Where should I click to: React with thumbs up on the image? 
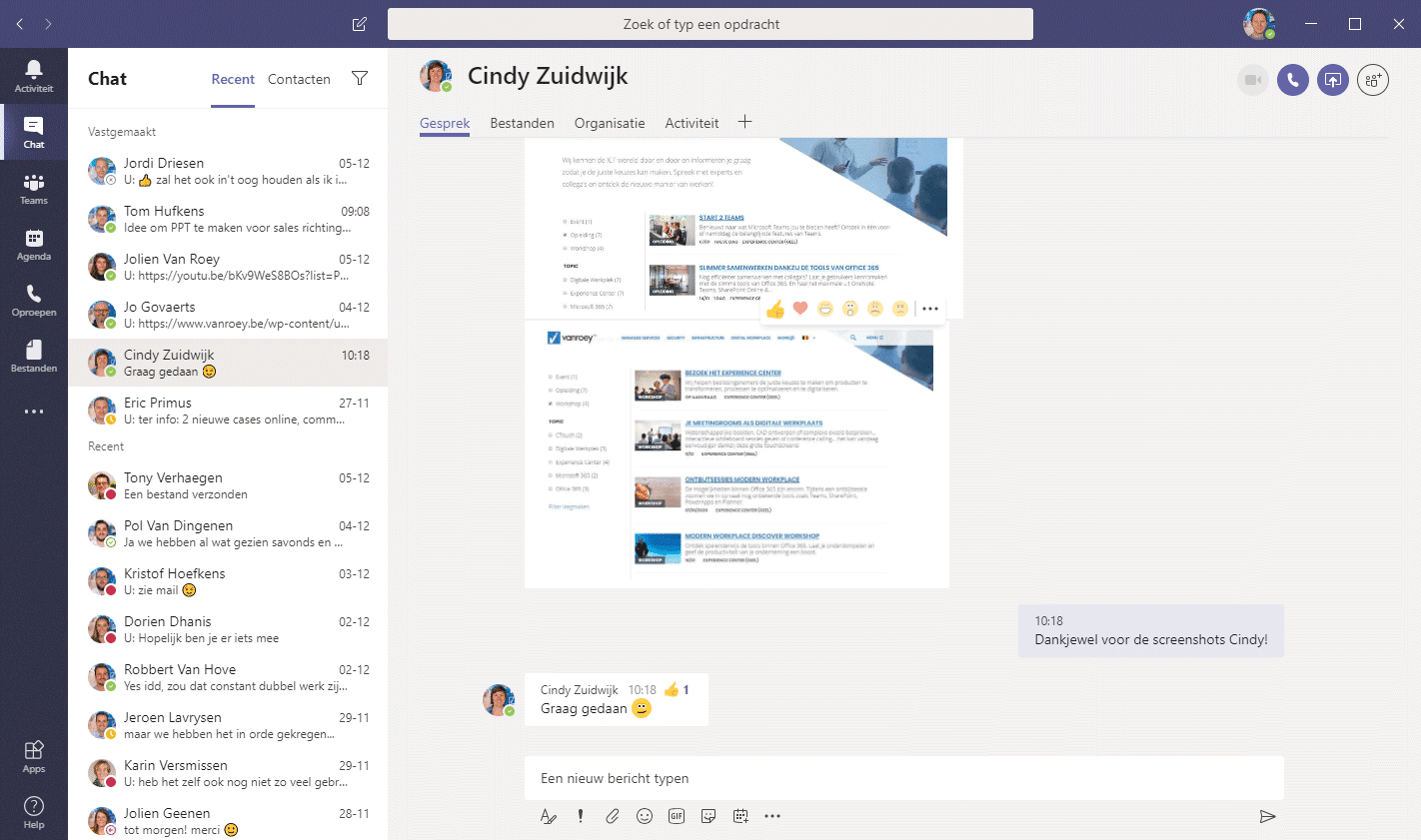click(x=775, y=309)
